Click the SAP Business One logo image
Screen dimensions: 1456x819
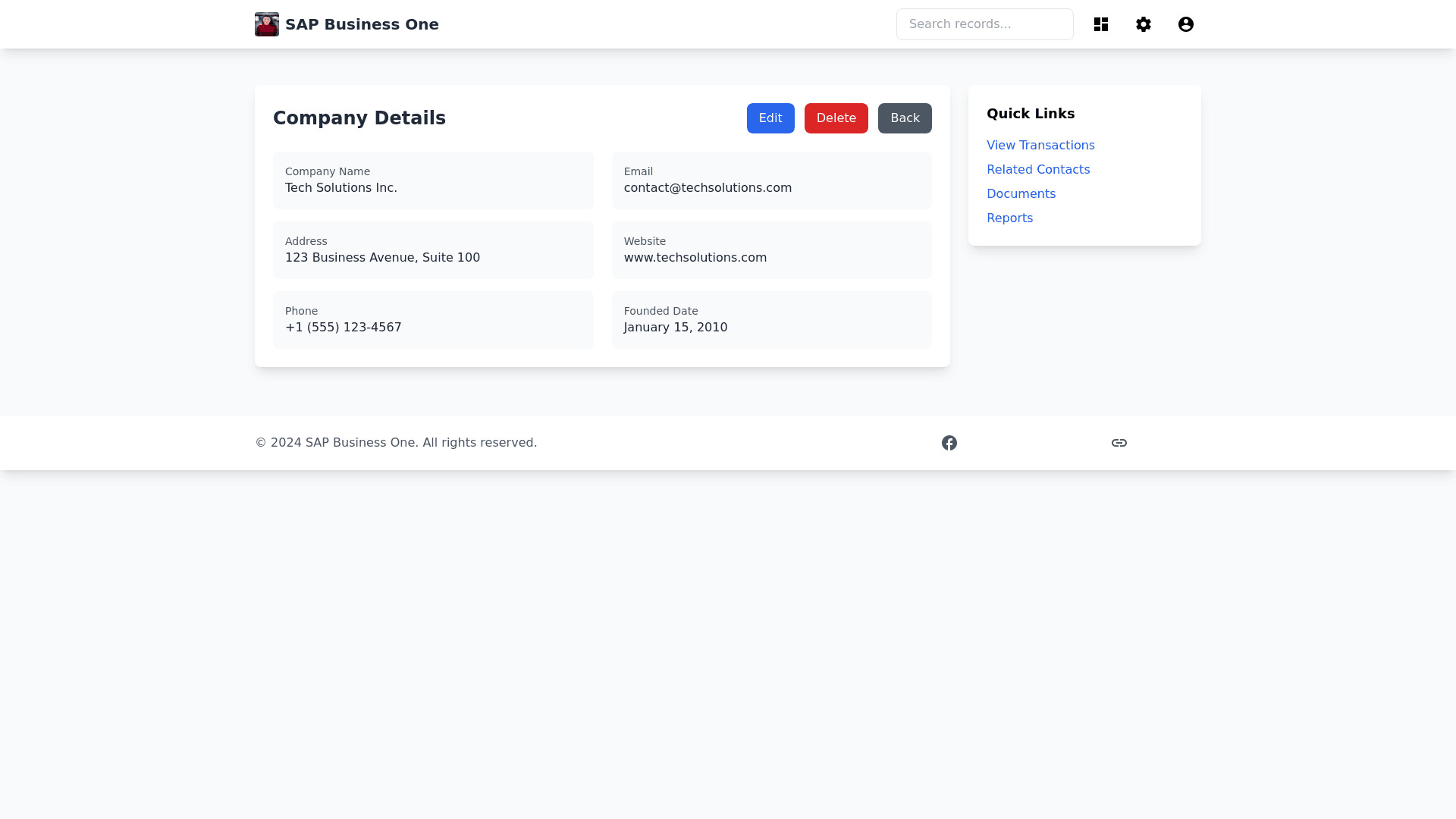(267, 24)
